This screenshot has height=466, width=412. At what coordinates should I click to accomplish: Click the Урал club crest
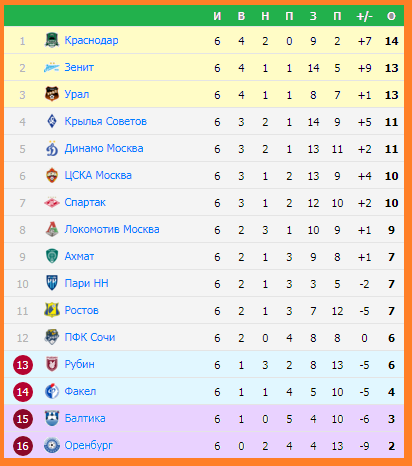[x=52, y=94]
